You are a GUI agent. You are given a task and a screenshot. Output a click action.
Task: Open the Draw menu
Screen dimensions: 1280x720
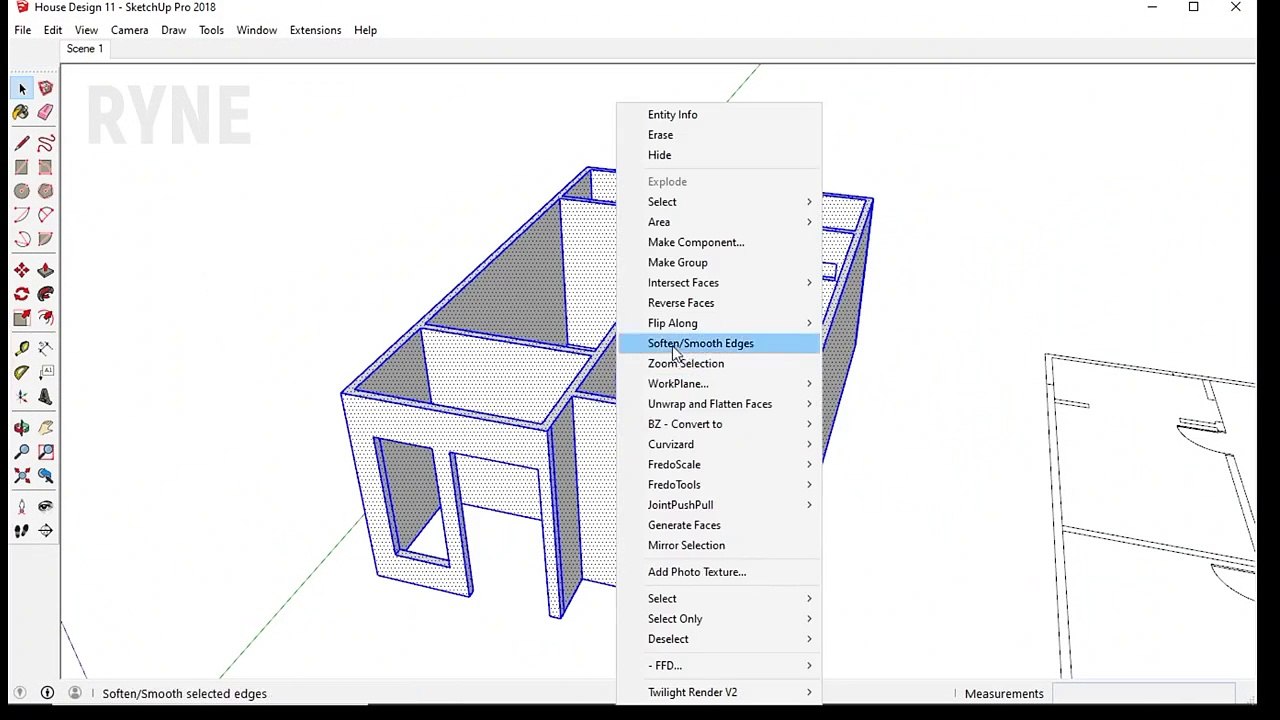(x=173, y=30)
